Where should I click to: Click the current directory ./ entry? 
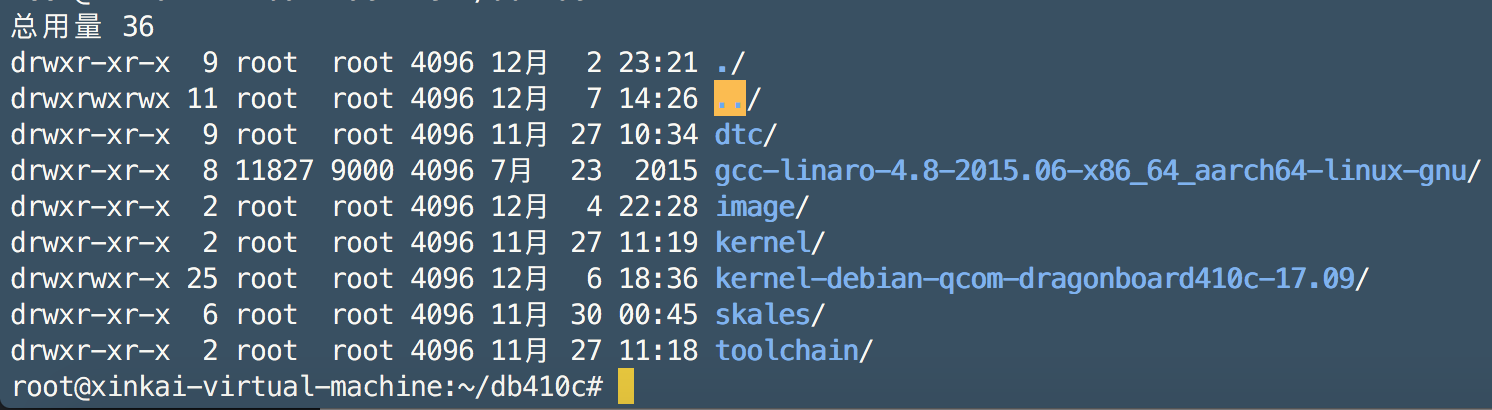pos(730,63)
